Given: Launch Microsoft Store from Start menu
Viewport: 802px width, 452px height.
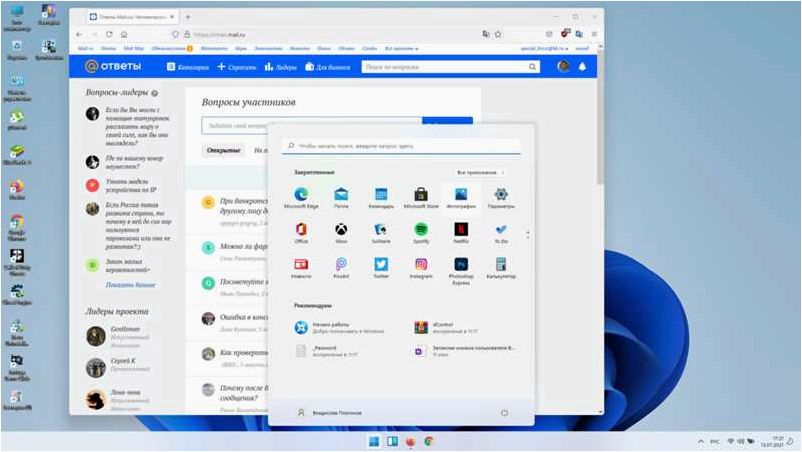Looking at the screenshot, I should 421,197.
